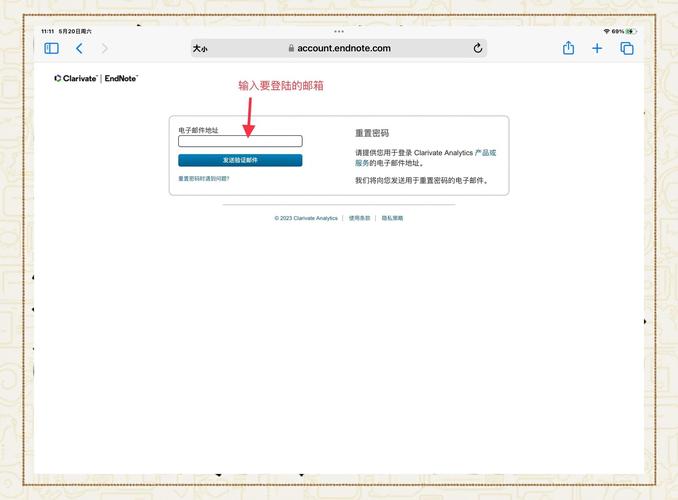Screen dimensions: 678x500
Task: Click the © 2023 Clarivate Analytics text
Action: point(306,218)
